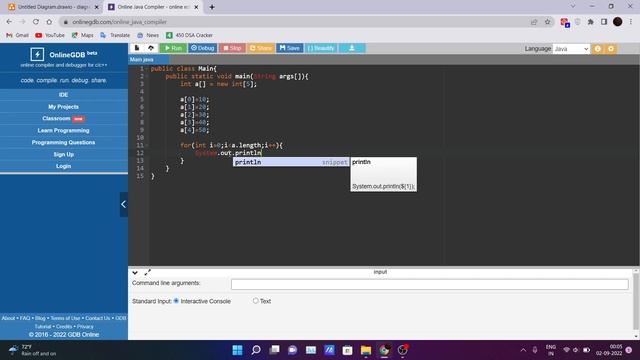Click Sign Up in the sidebar
This screenshot has height=360, width=640.
pyautogui.click(x=63, y=154)
